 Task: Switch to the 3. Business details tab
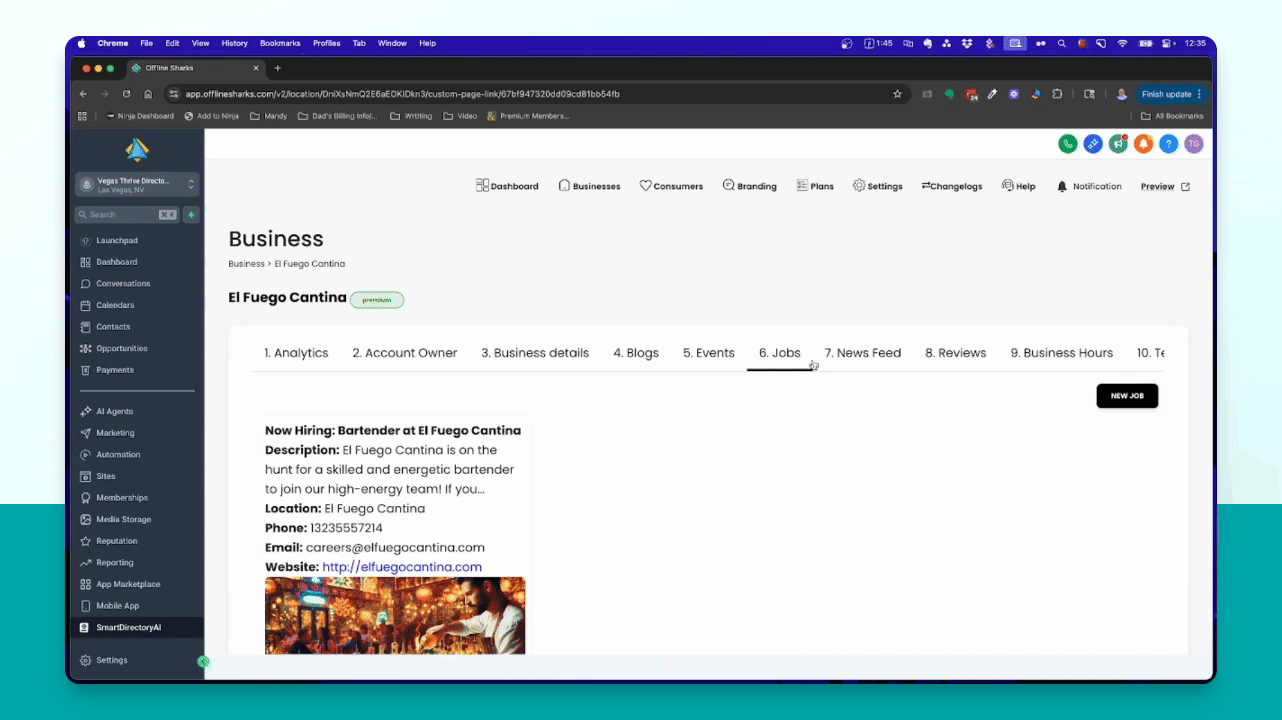[x=535, y=353]
